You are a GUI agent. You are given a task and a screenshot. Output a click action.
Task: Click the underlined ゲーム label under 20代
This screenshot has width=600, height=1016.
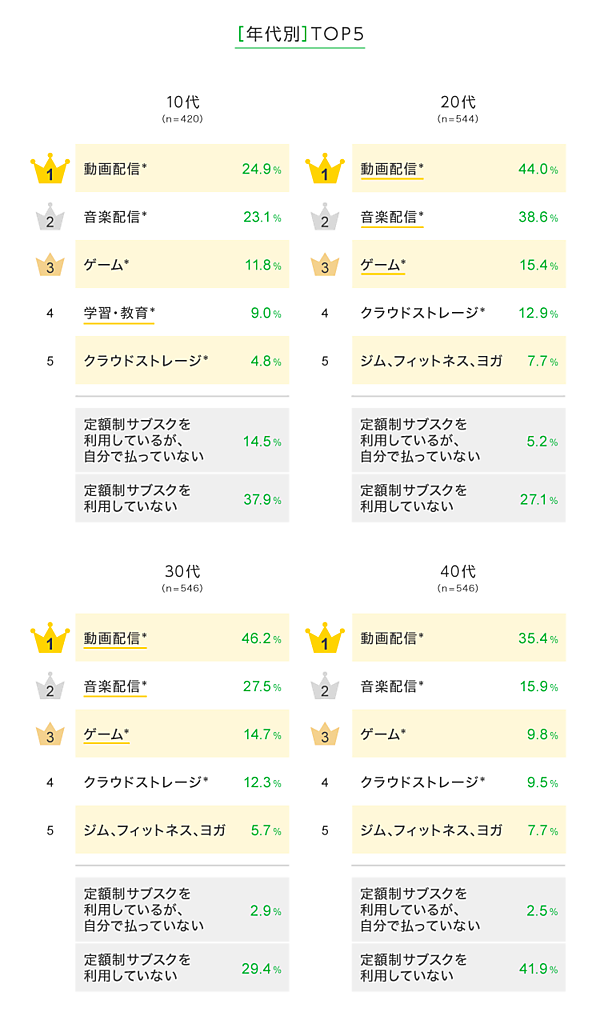[383, 265]
